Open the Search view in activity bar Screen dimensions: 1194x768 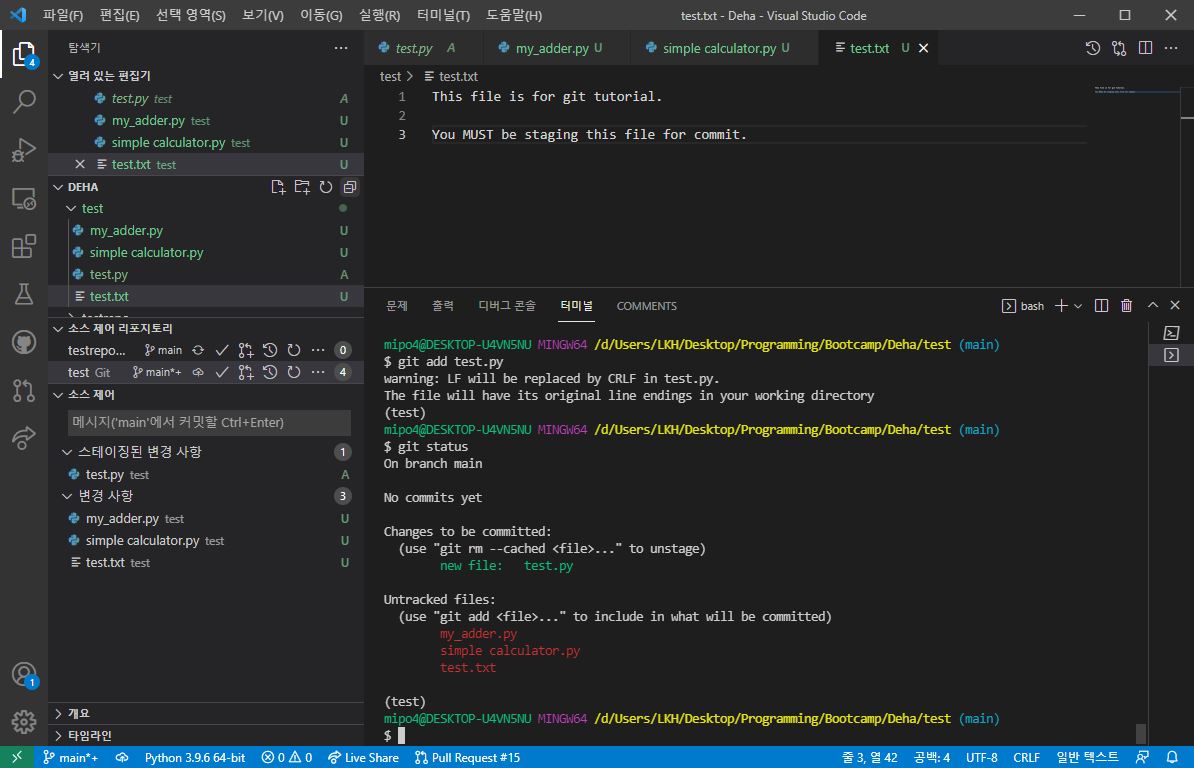[x=24, y=101]
